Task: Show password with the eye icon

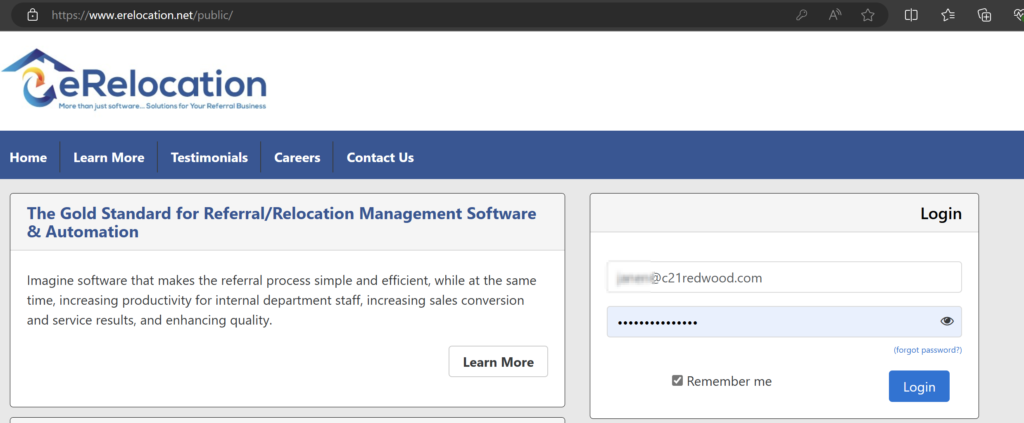Action: point(947,321)
